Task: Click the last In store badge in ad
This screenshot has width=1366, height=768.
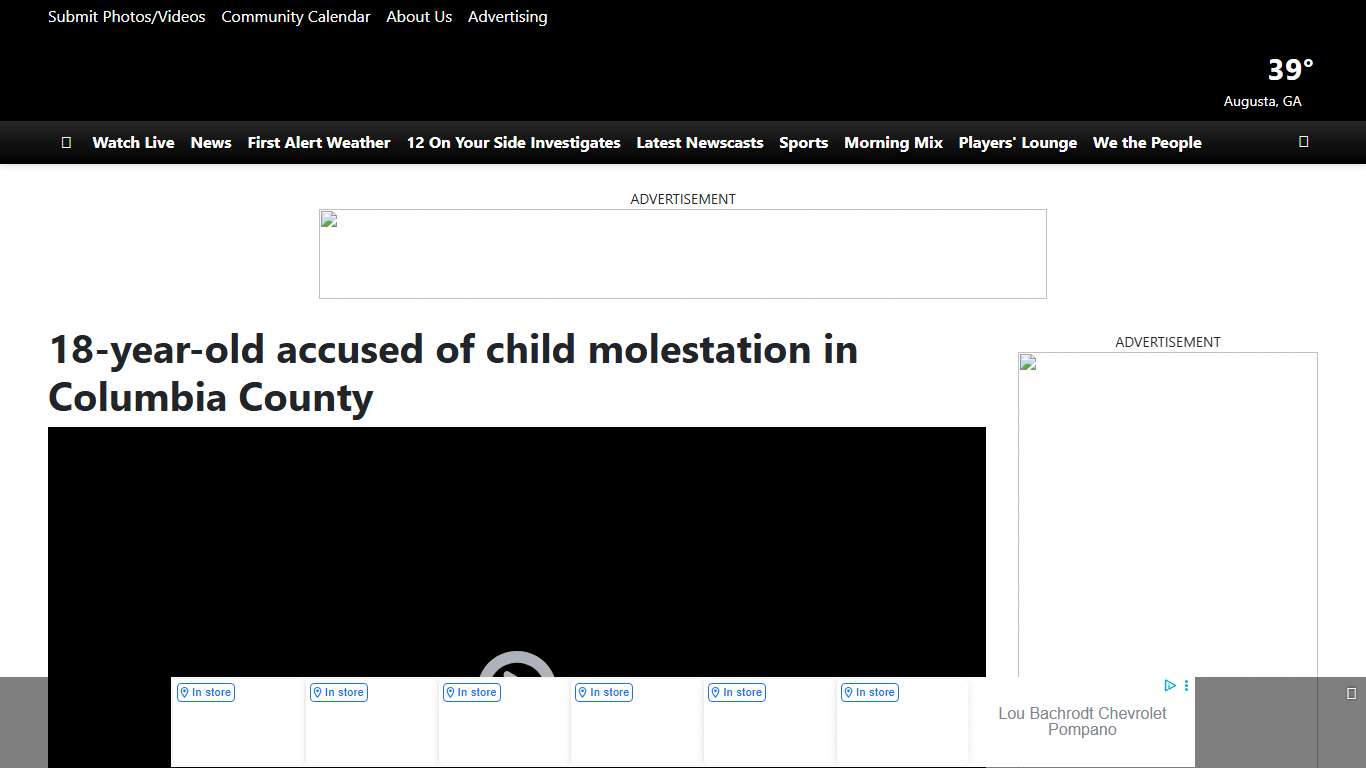Action: [869, 692]
